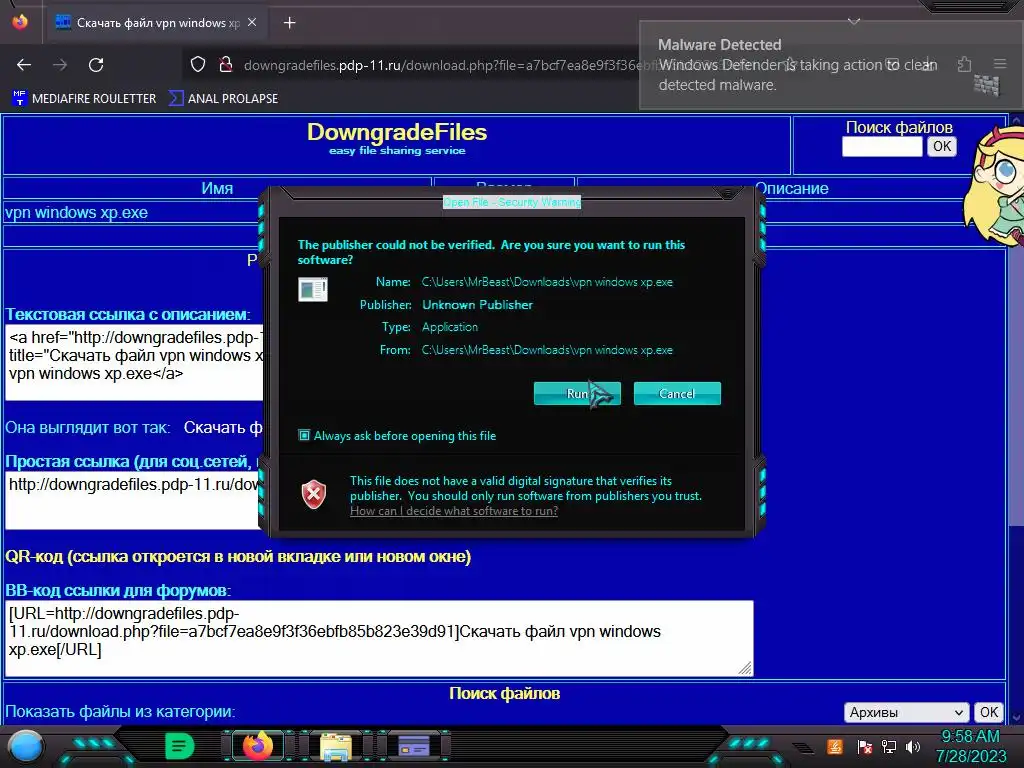Click the QR-код heading text
1024x768 pixels.
[238, 556]
